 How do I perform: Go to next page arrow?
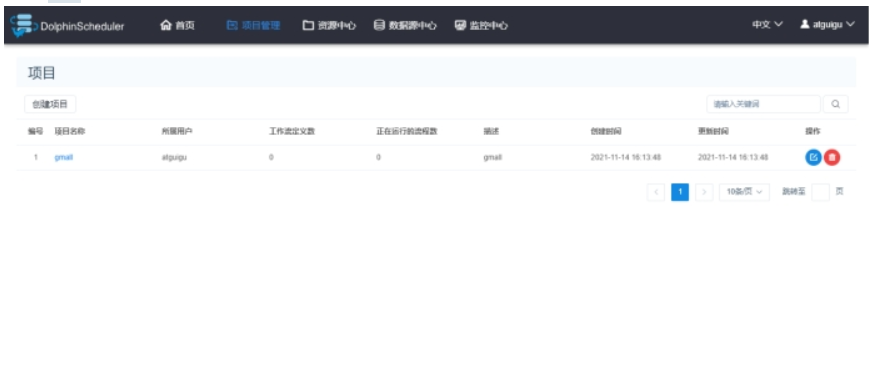[x=704, y=192]
